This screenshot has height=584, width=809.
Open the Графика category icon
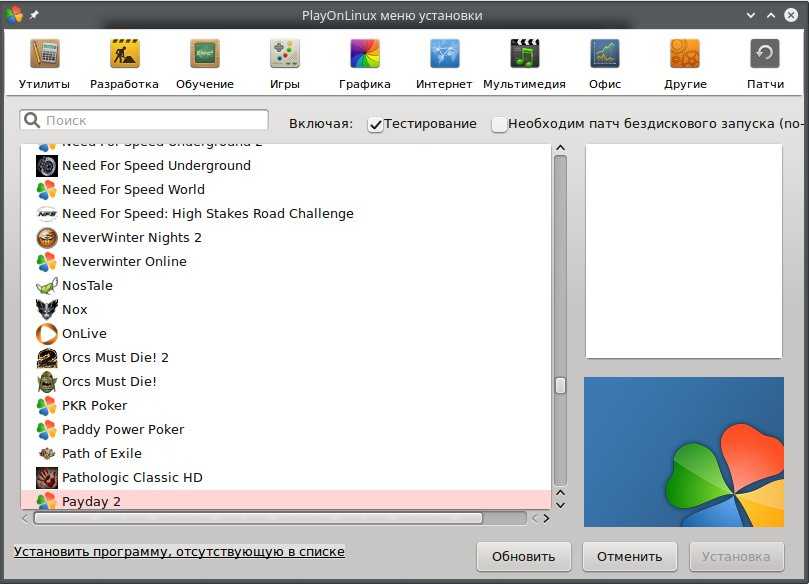point(365,54)
